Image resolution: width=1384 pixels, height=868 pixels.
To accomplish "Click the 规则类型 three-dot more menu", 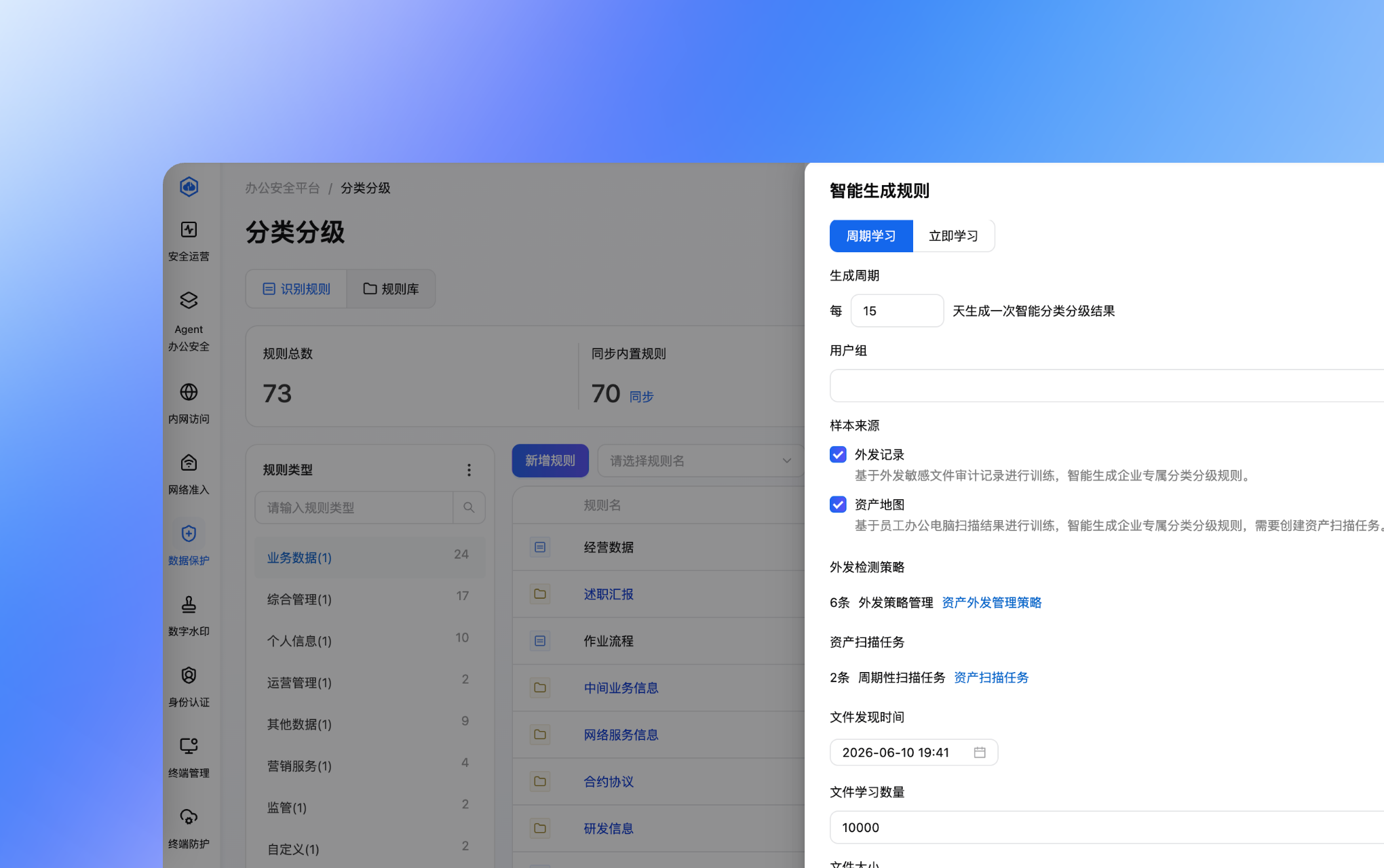I will 469,470.
